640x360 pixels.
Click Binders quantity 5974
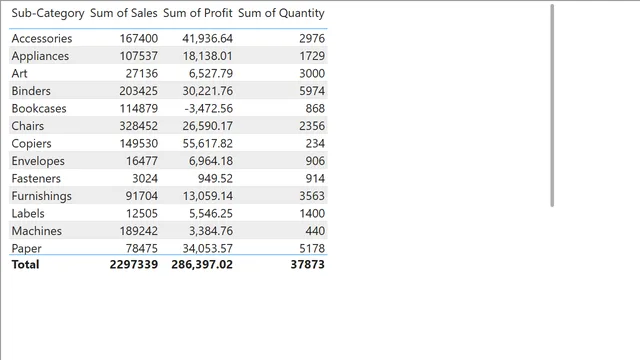pos(312,91)
